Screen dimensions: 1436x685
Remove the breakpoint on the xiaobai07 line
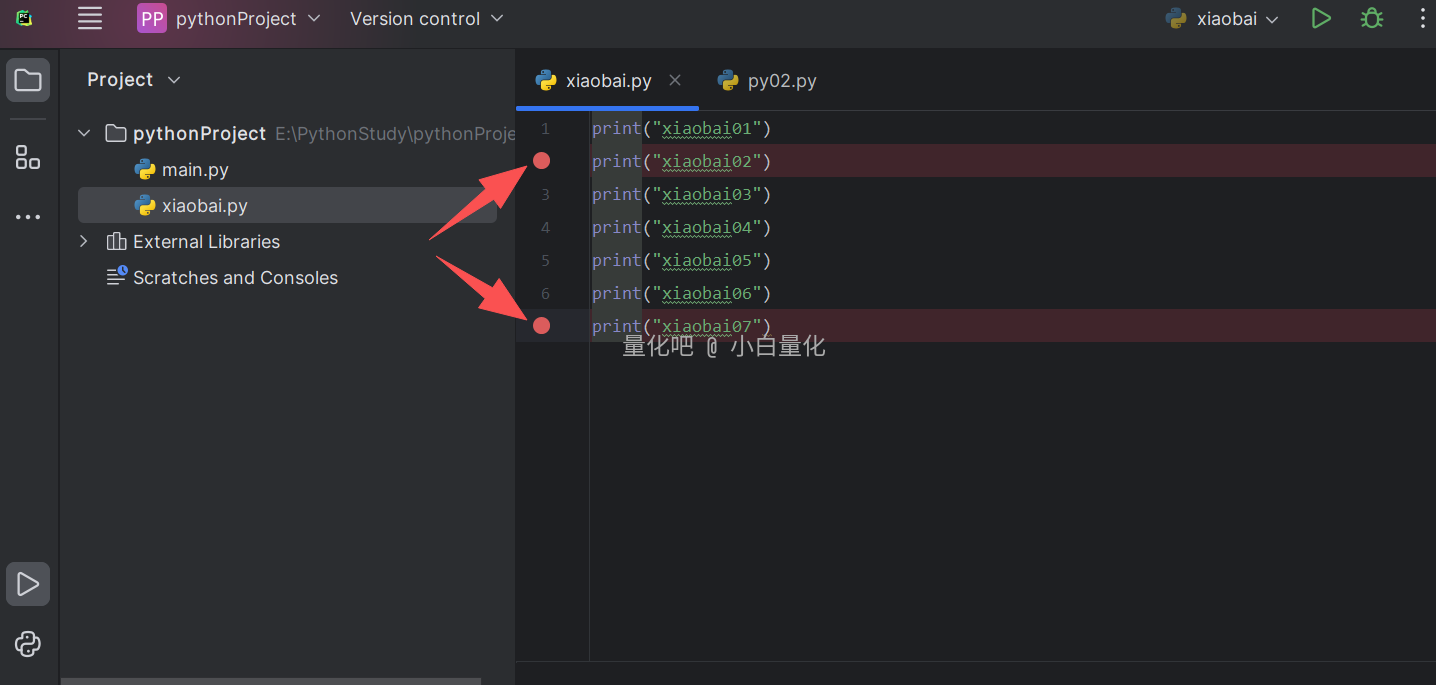pyautogui.click(x=541, y=325)
